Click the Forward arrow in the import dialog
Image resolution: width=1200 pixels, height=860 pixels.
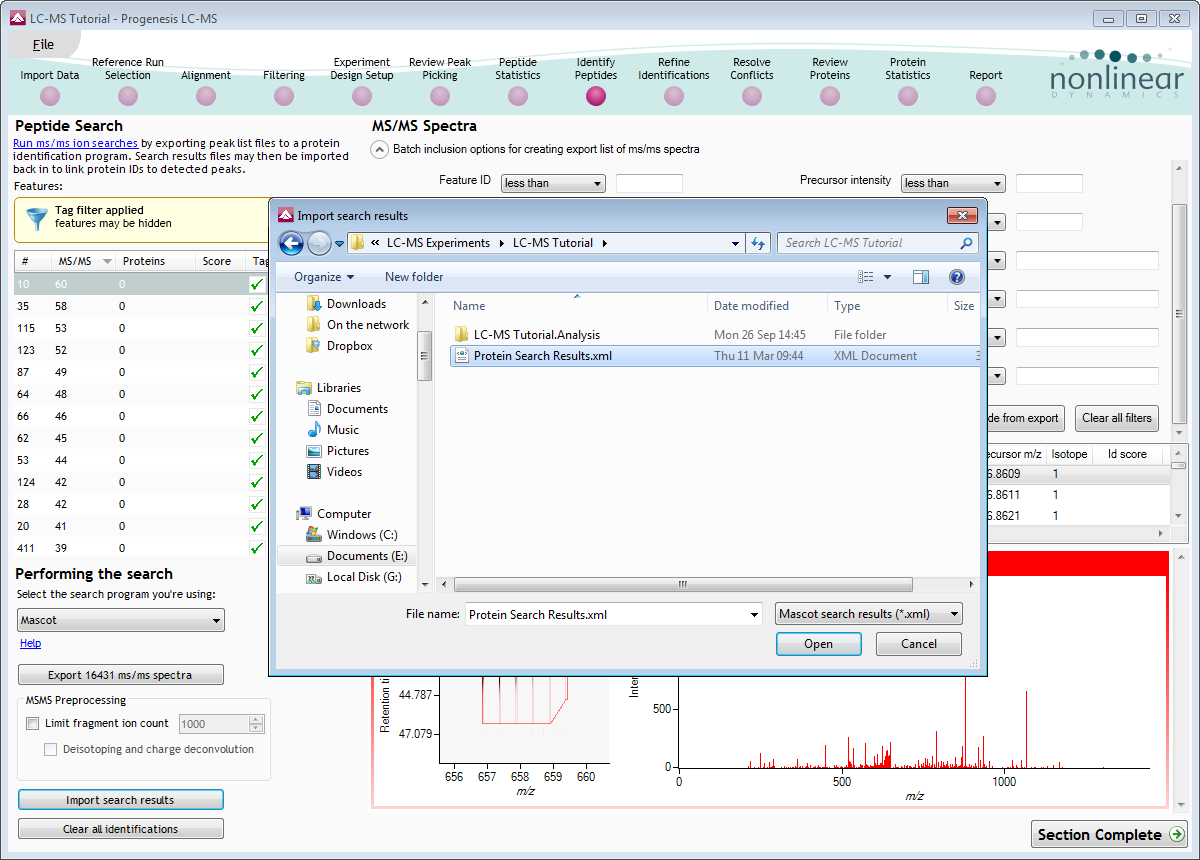[x=319, y=243]
